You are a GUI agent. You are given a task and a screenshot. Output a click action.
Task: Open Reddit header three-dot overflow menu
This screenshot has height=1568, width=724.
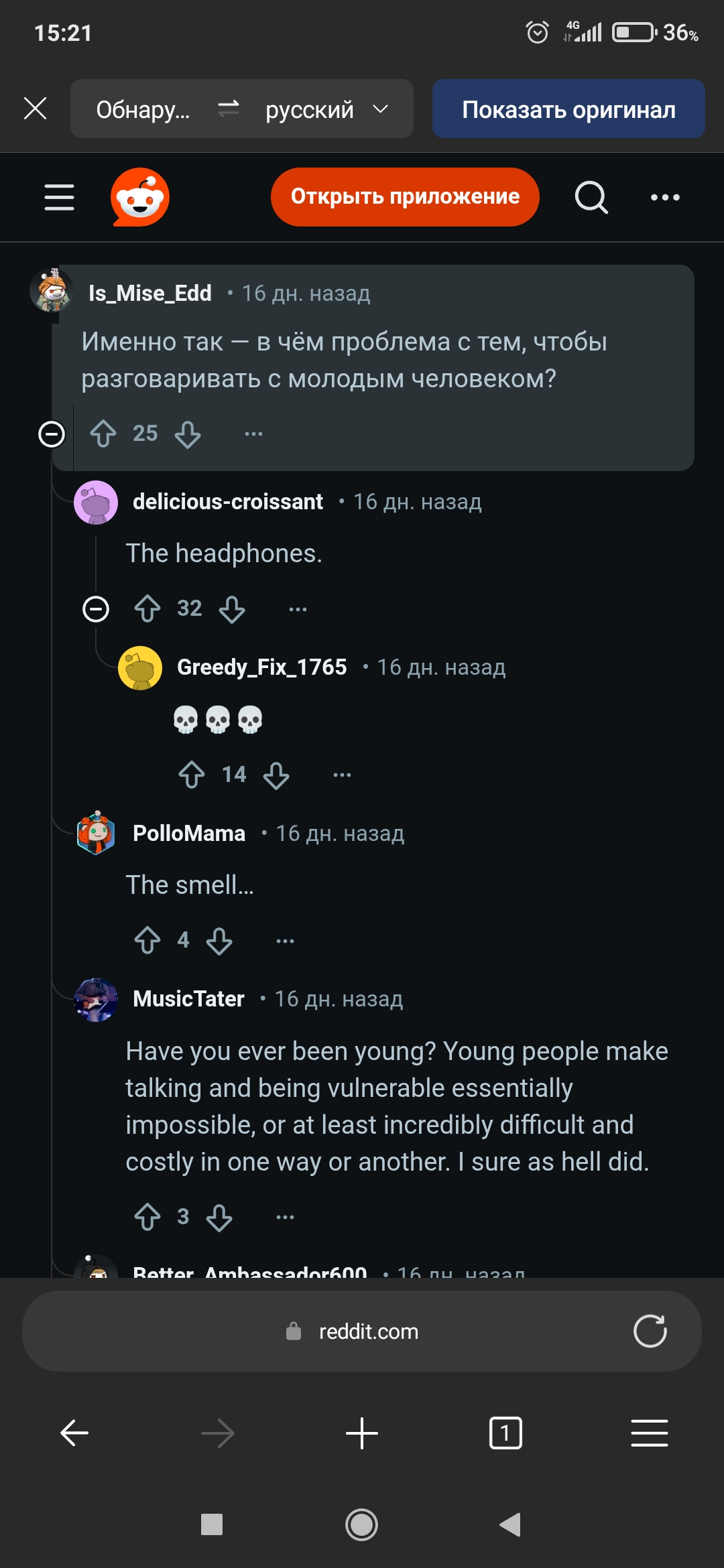pyautogui.click(x=665, y=197)
